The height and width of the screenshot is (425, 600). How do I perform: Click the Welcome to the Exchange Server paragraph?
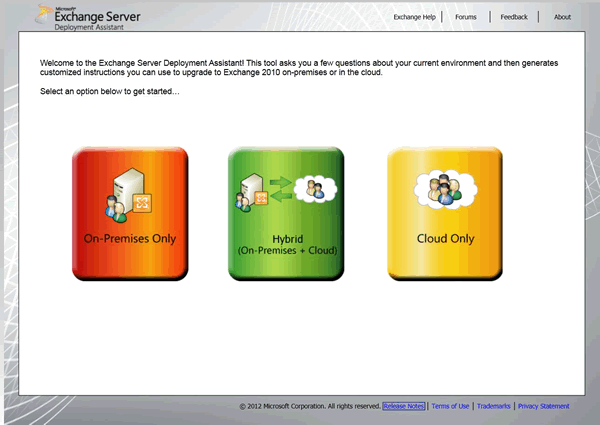[x=299, y=68]
